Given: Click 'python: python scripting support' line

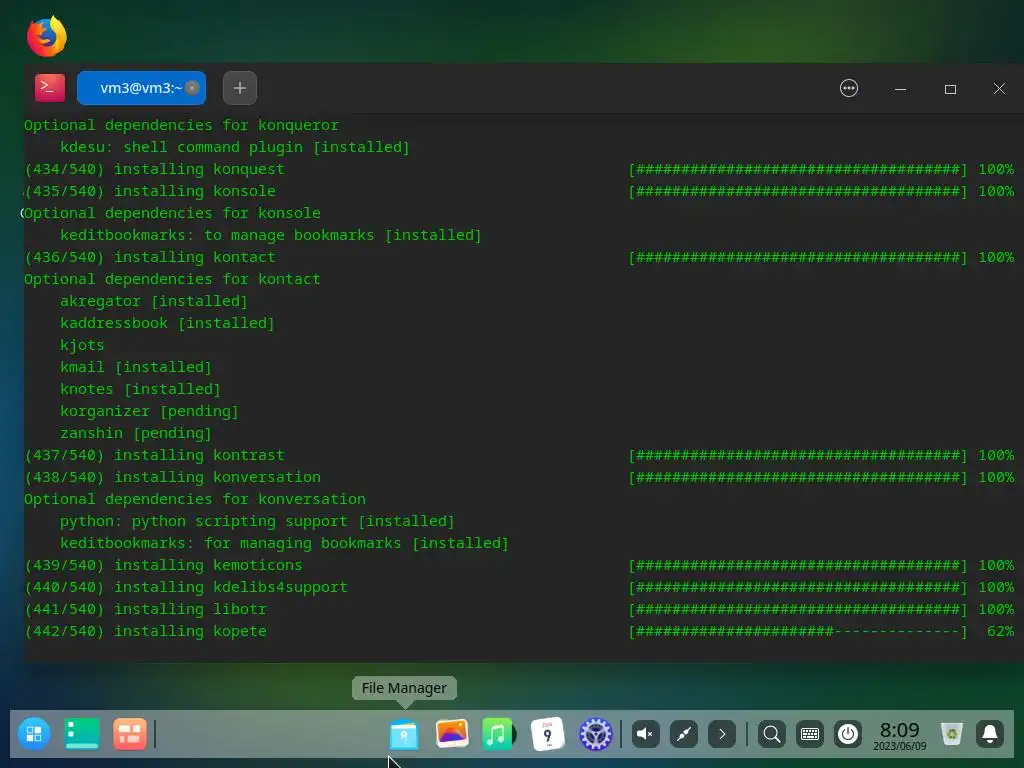Looking at the screenshot, I should tap(257, 521).
